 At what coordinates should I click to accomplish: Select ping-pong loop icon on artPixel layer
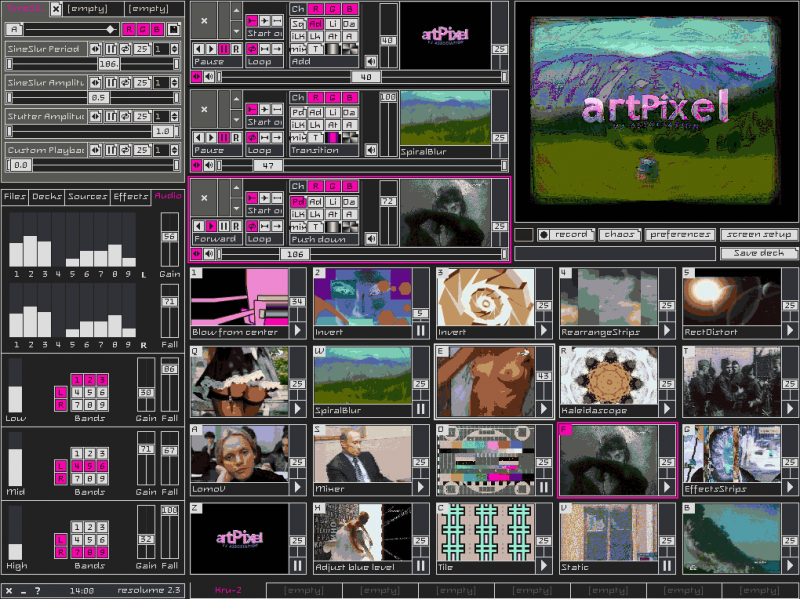[264, 49]
